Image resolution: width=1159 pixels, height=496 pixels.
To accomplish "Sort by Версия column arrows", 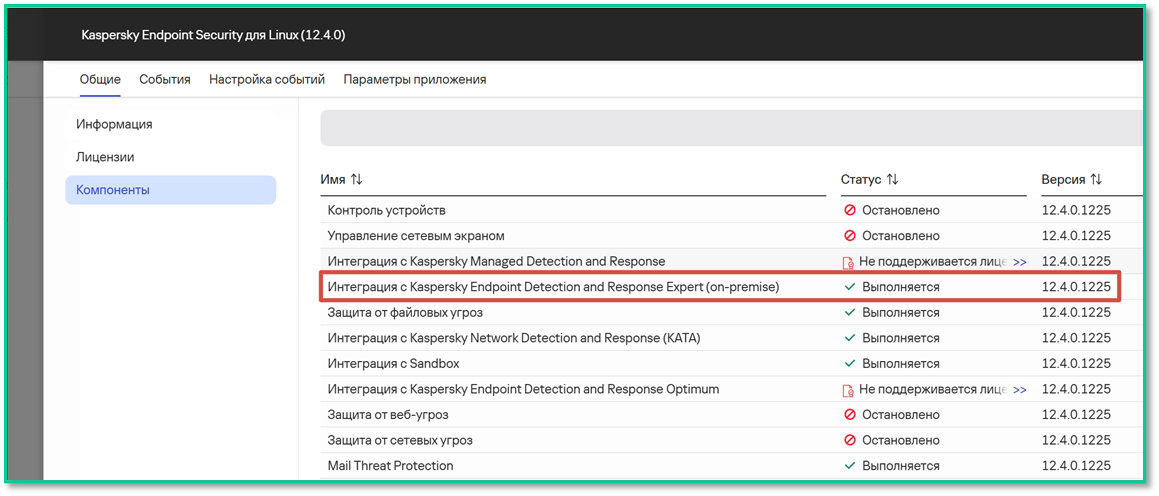I will (x=1095, y=180).
